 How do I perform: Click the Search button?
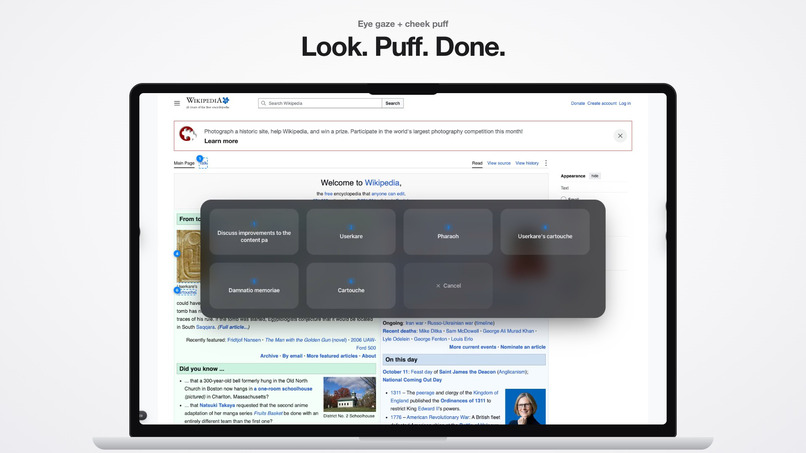tap(393, 103)
